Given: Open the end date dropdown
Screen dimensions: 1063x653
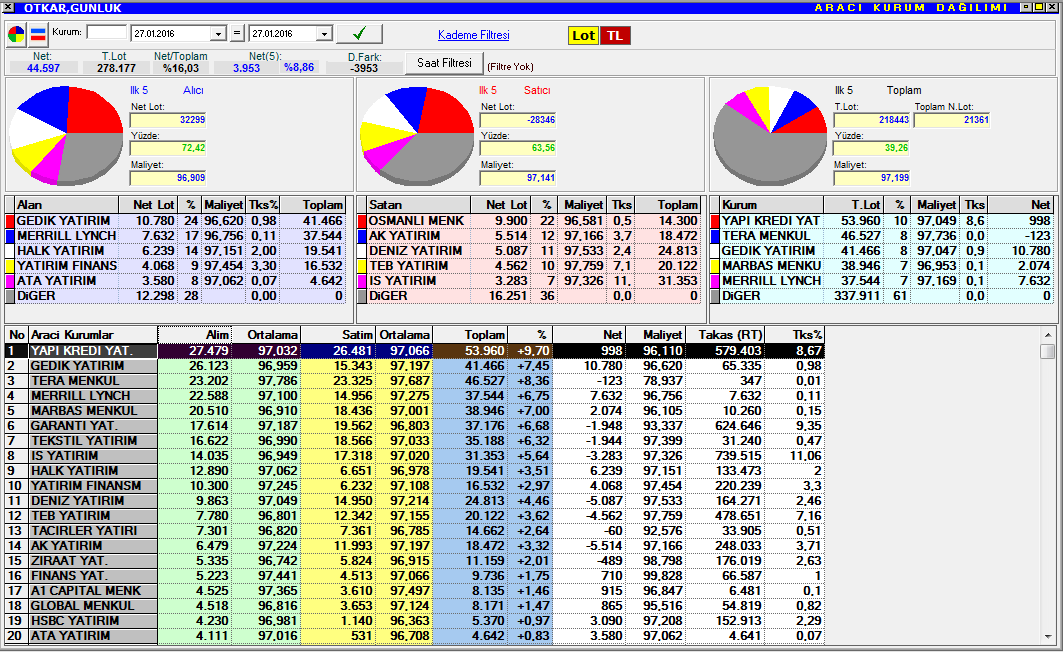Looking at the screenshot, I should tap(323, 34).
